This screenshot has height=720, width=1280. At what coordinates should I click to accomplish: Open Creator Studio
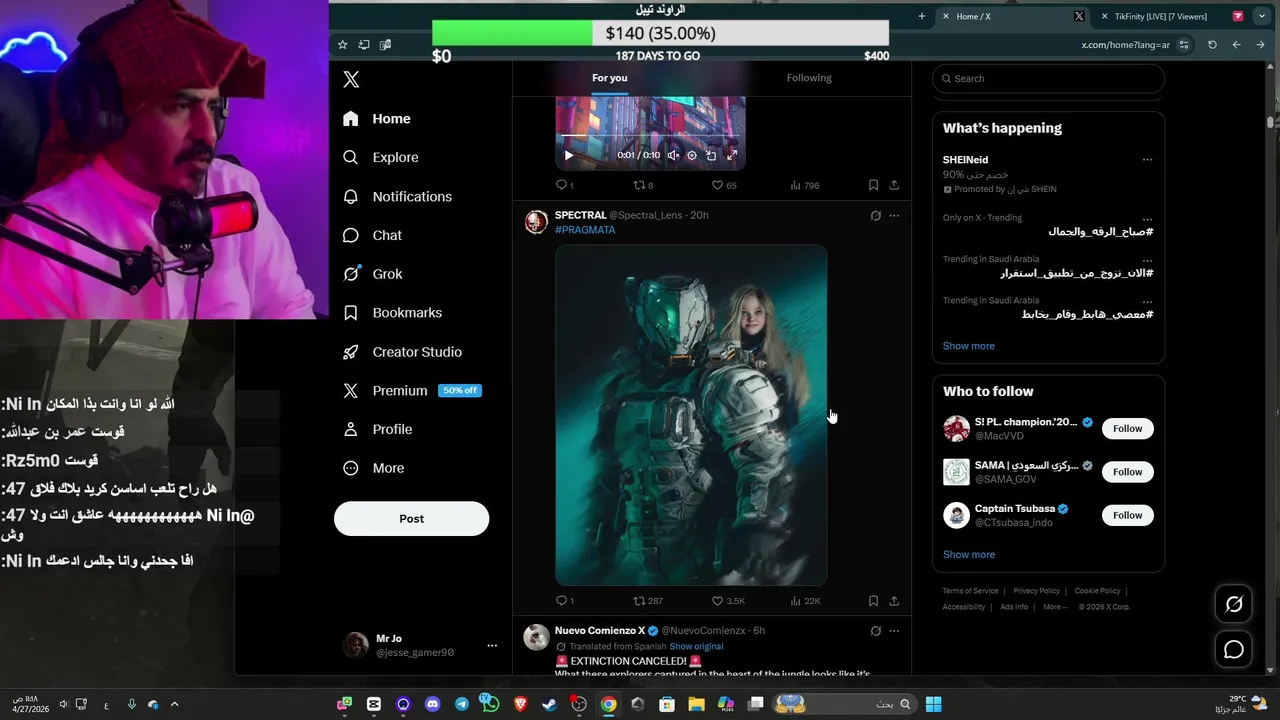click(402, 352)
